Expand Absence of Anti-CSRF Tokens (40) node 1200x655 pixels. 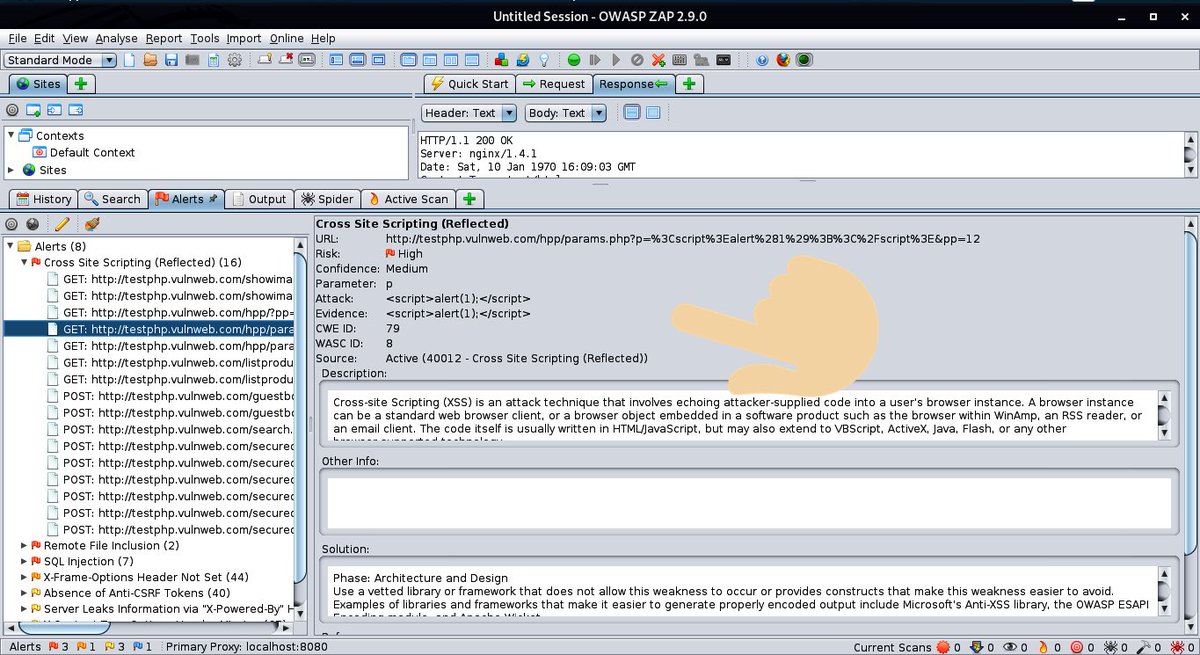click(25, 593)
